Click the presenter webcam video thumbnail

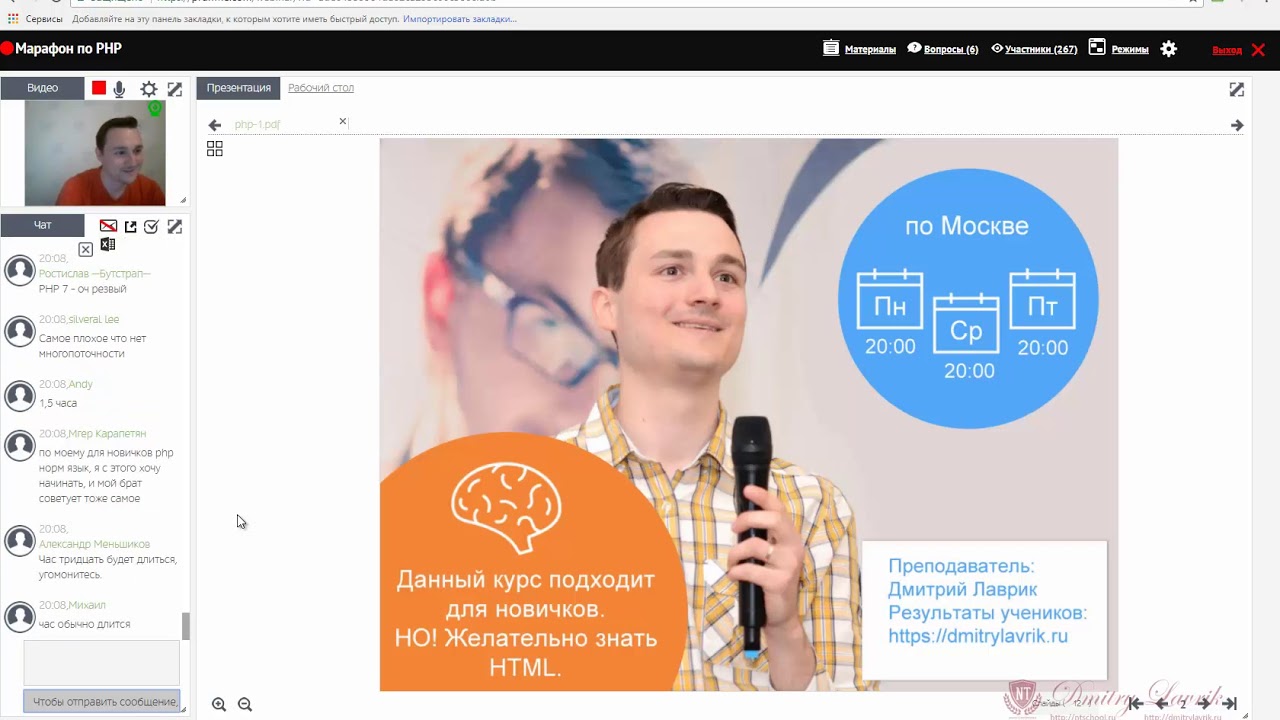pos(95,153)
